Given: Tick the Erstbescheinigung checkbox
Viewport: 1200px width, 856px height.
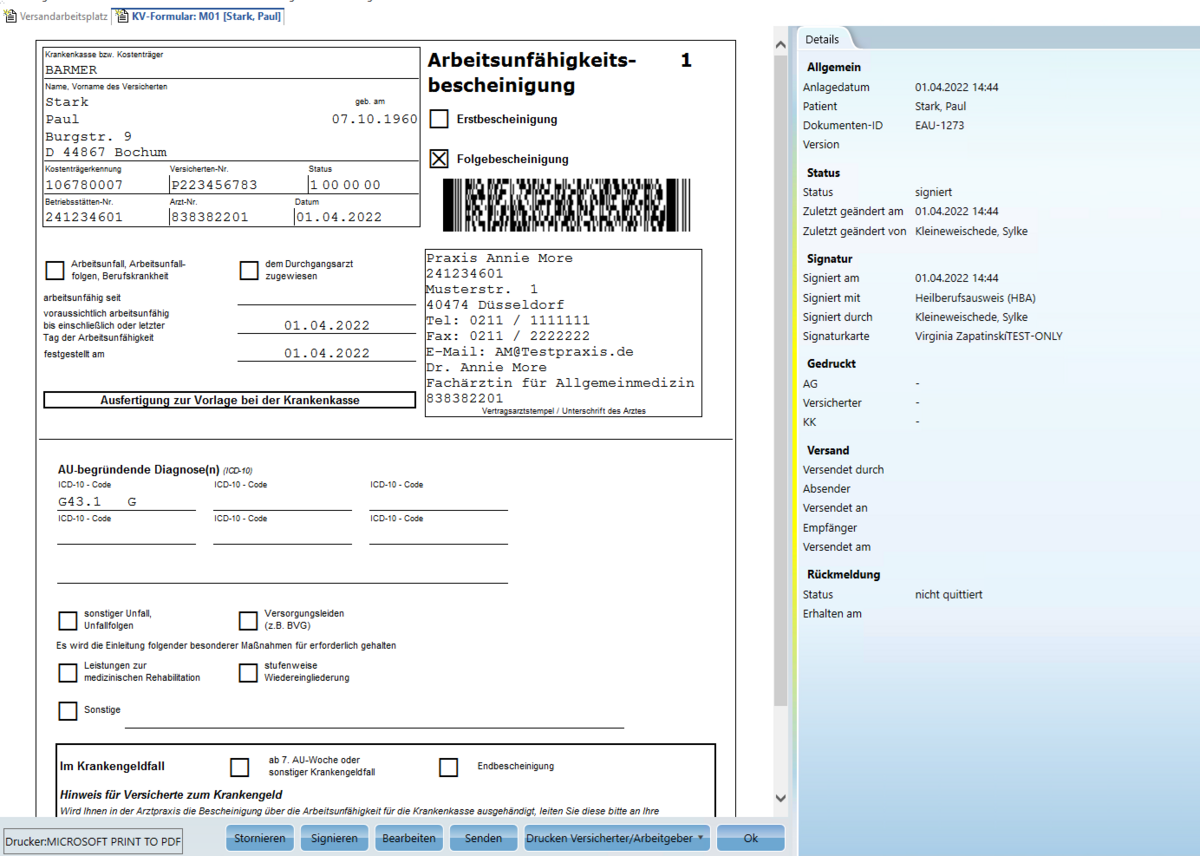Looking at the screenshot, I should pyautogui.click(x=439, y=119).
